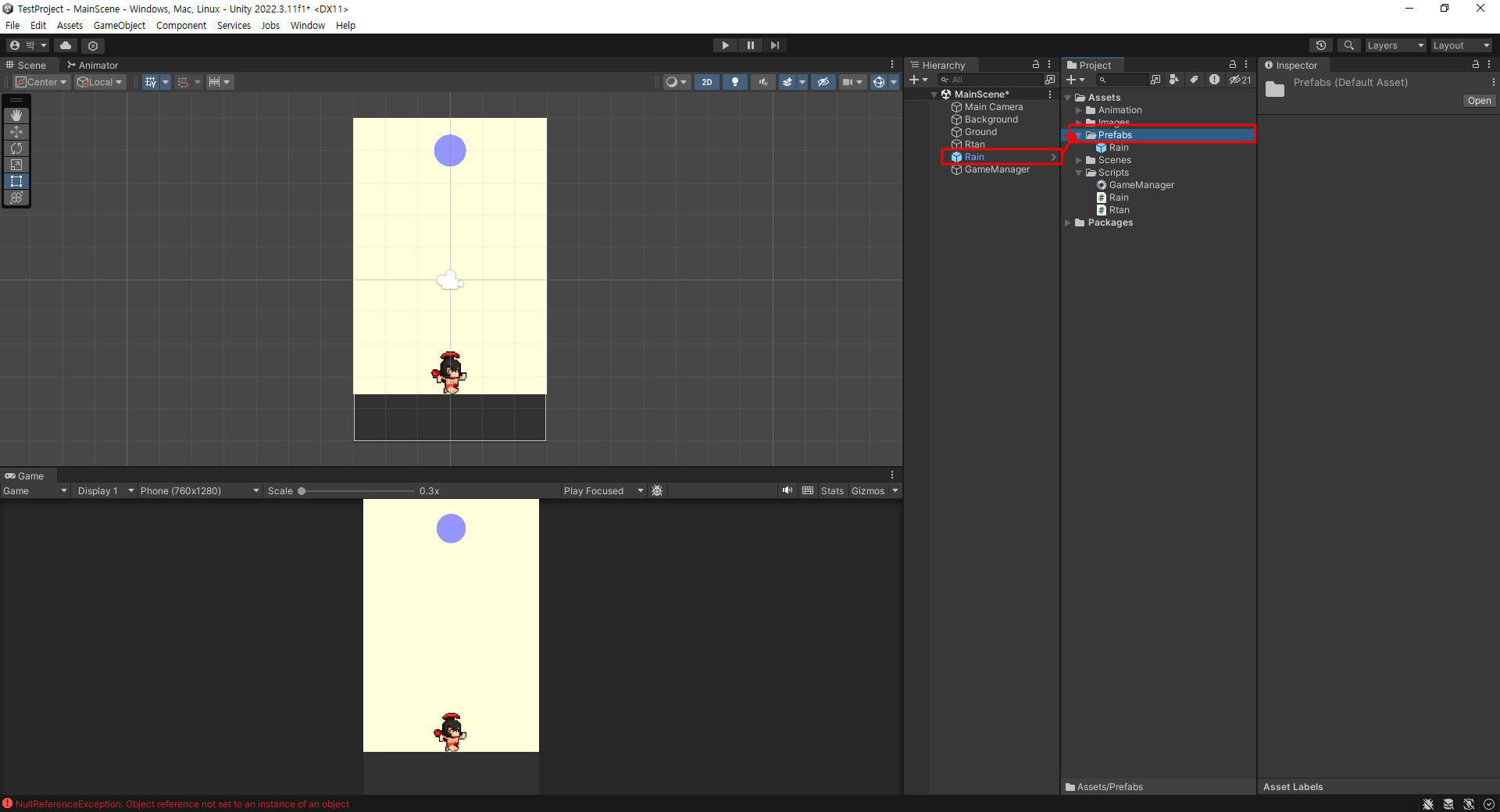Toggle hidden packages visibility count 21
The image size is (1500, 812).
[x=1240, y=80]
